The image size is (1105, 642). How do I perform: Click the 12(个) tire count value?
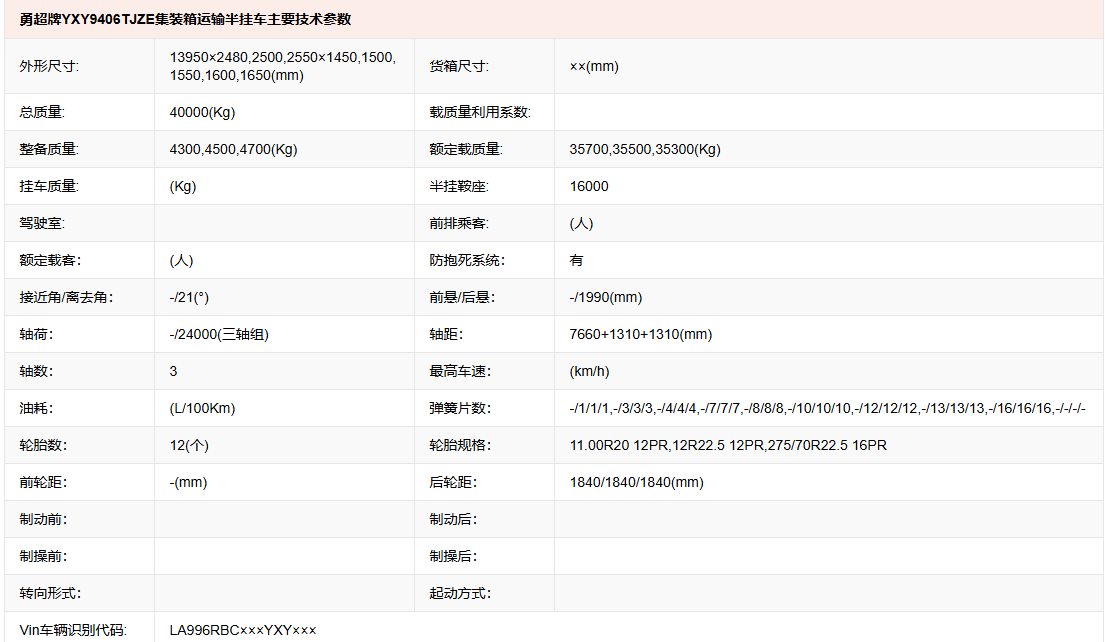pyautogui.click(x=189, y=445)
